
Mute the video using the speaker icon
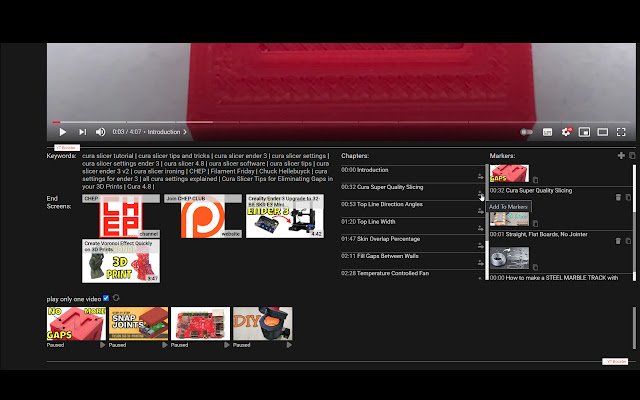100,132
